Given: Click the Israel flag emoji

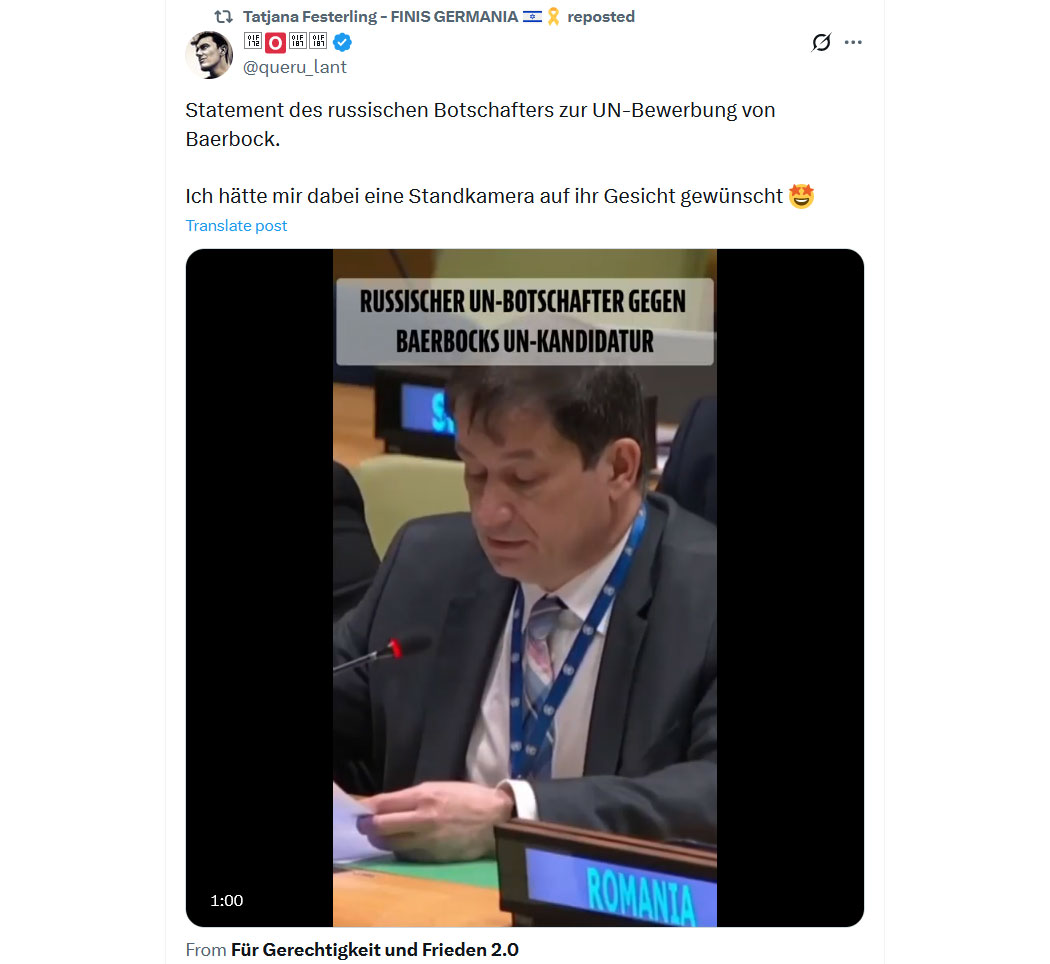Looking at the screenshot, I should point(532,17).
